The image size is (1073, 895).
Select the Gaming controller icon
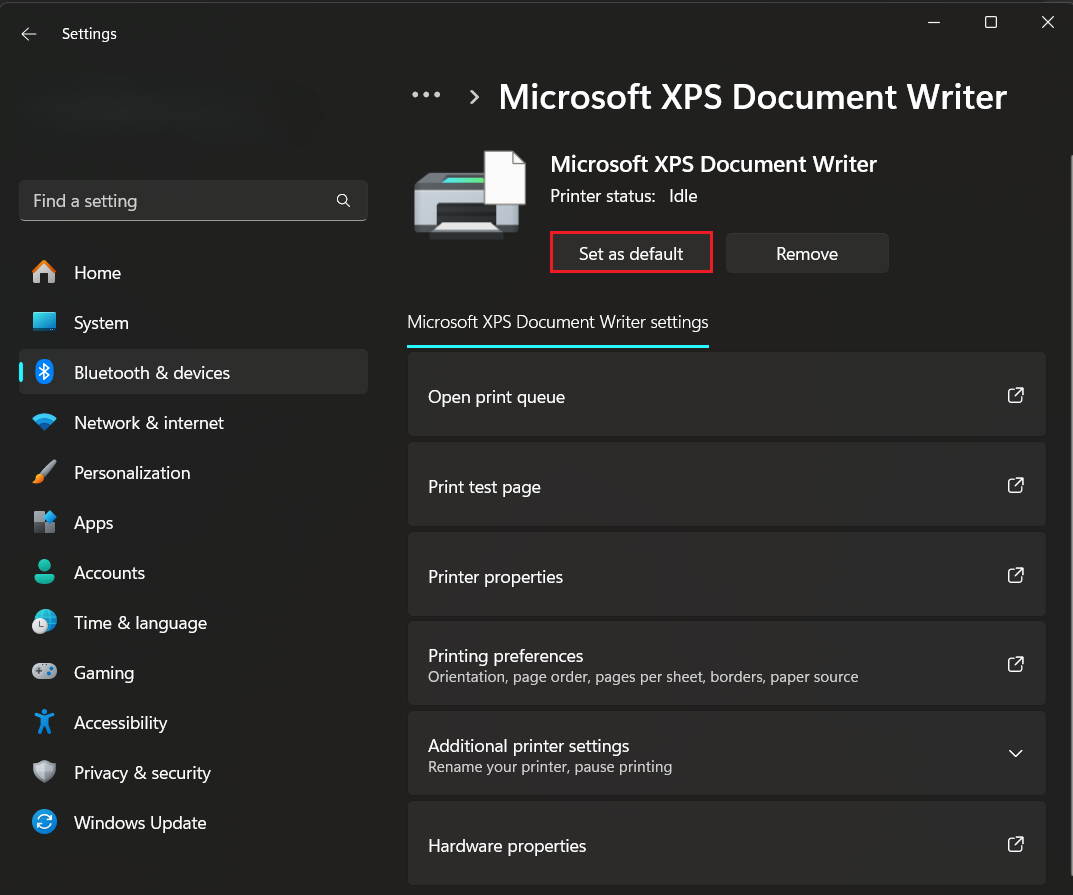44,672
